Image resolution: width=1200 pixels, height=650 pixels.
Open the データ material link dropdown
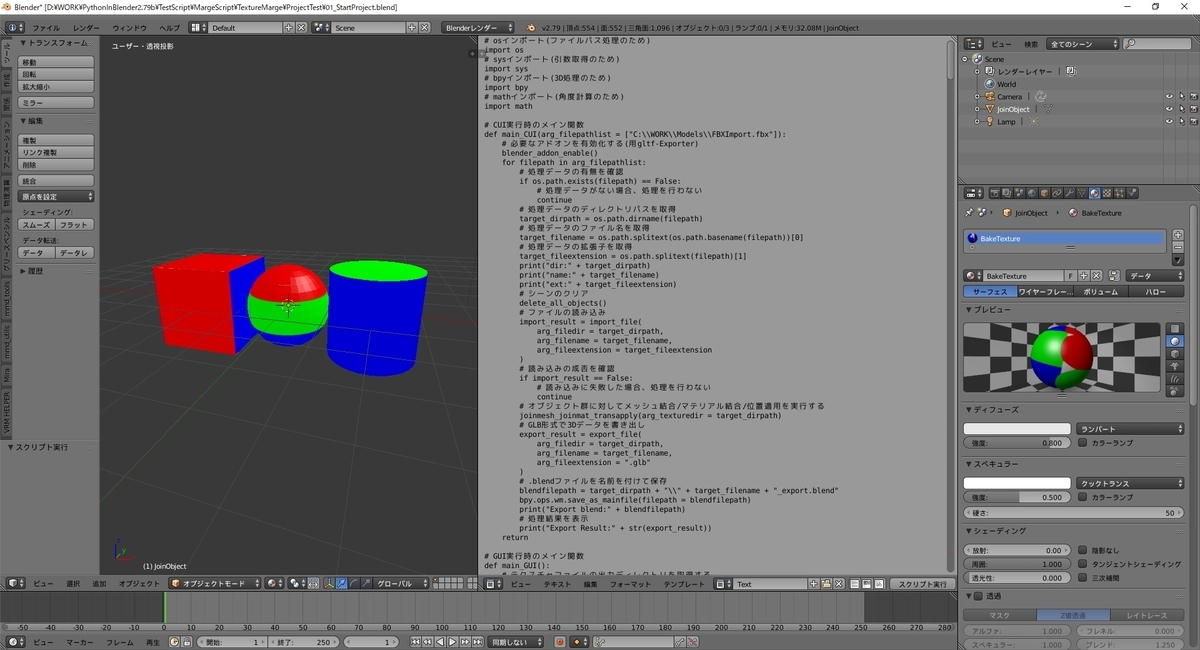[x=1155, y=276]
